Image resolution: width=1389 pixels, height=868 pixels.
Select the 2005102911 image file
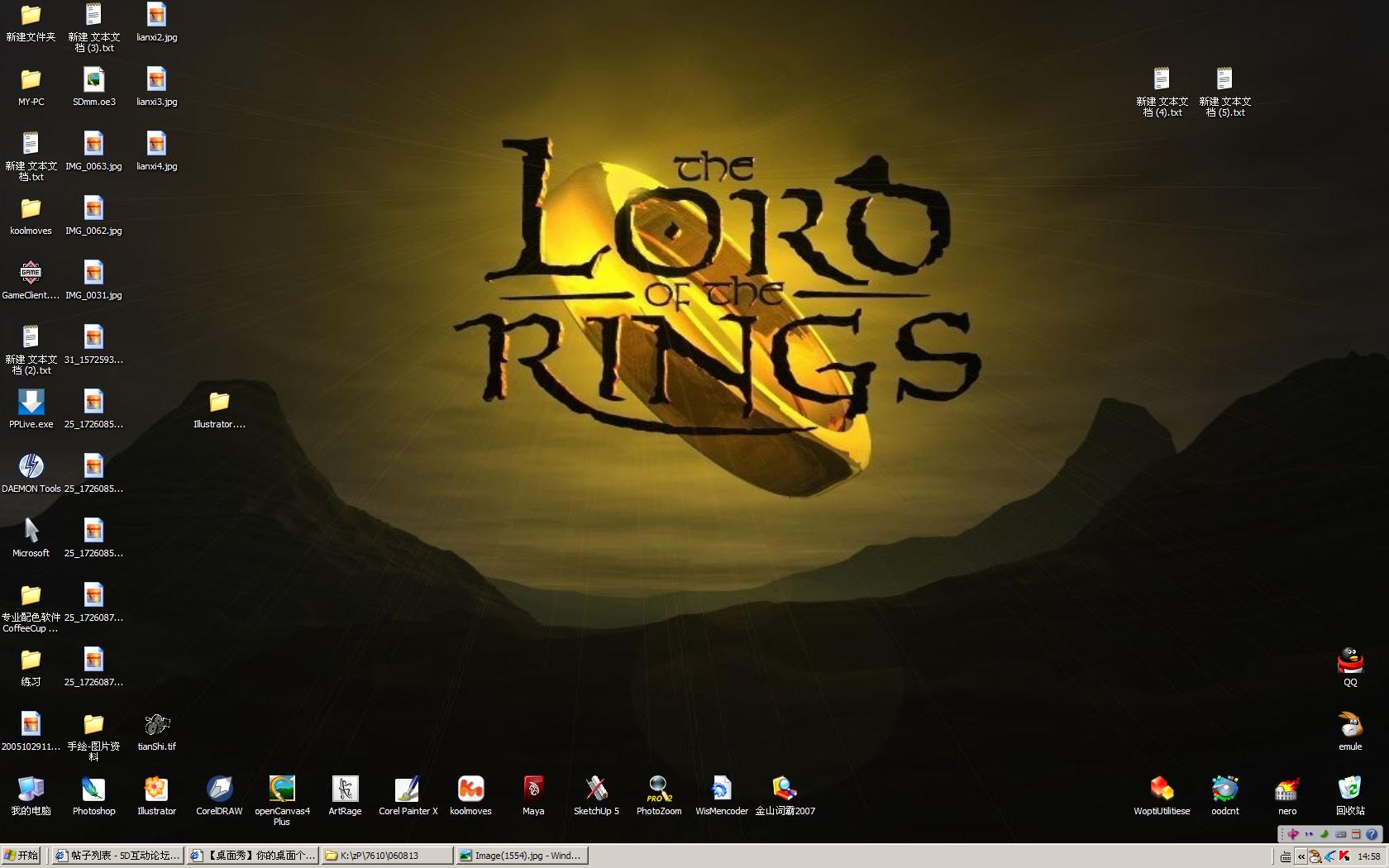tap(31, 731)
